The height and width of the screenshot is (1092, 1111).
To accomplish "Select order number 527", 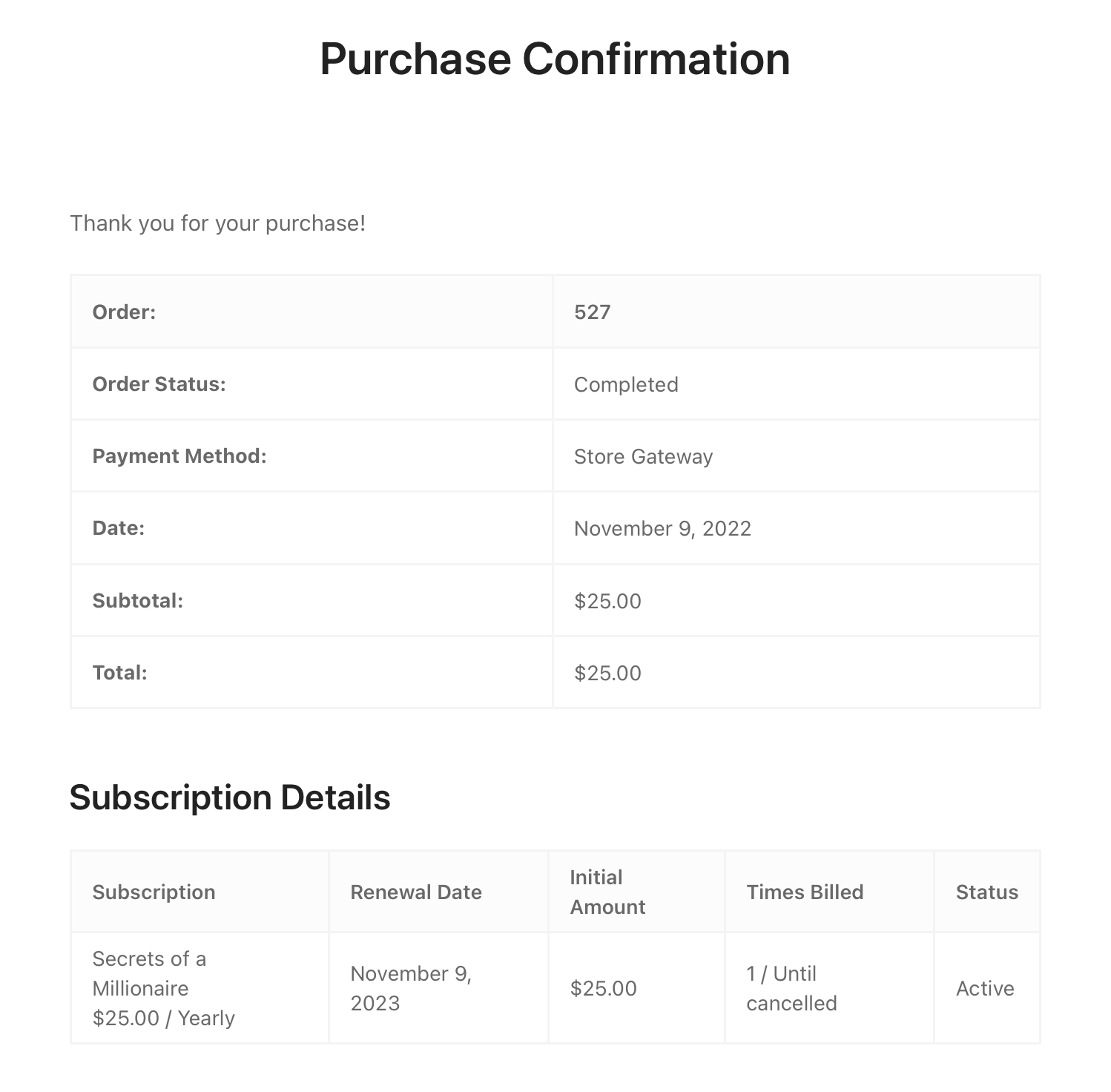I will 592,312.
